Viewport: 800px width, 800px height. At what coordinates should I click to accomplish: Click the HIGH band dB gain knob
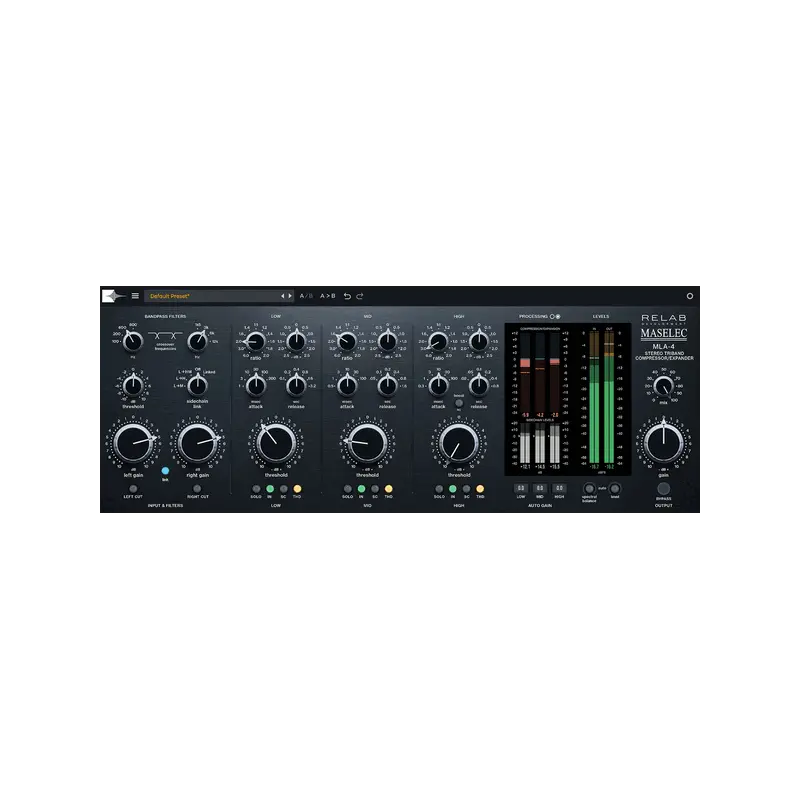pyautogui.click(x=479, y=341)
